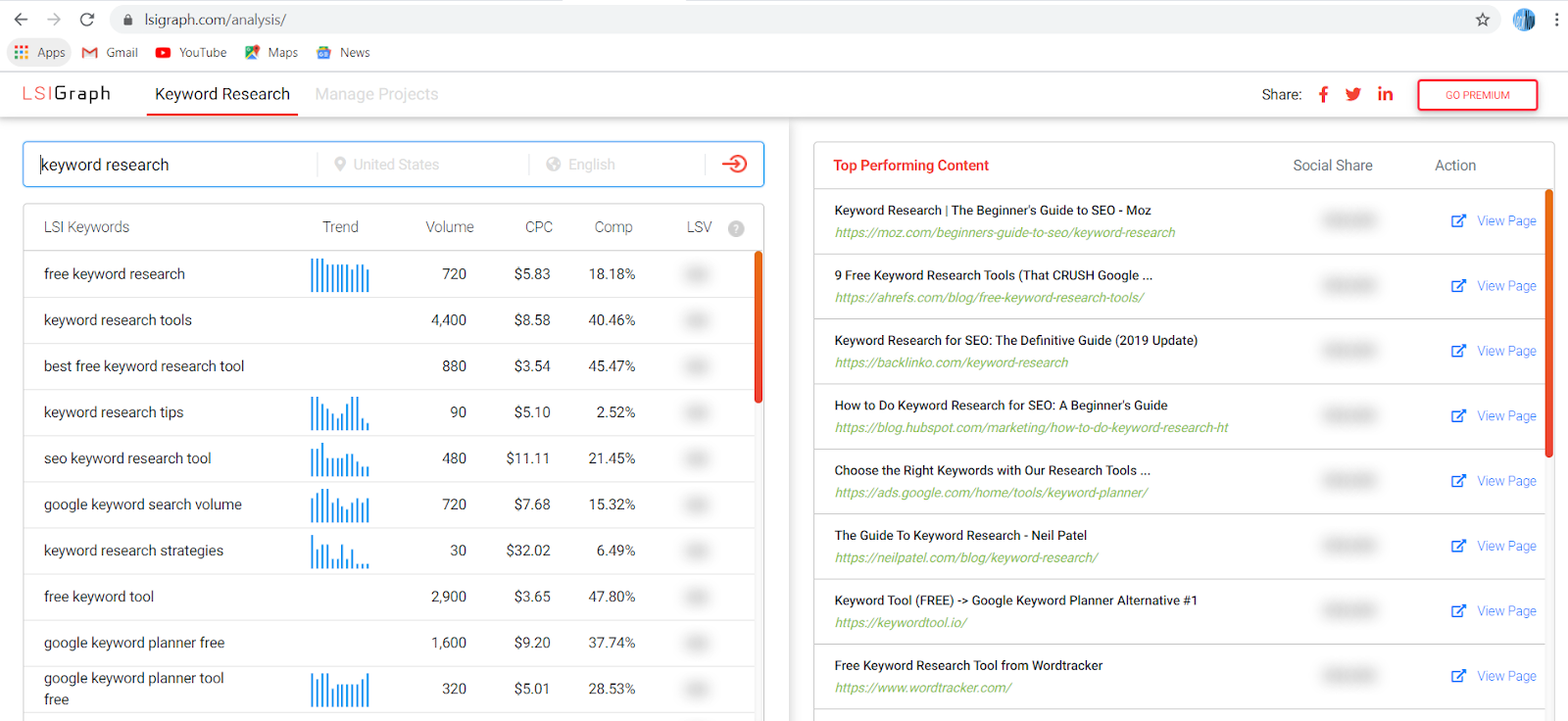Click the keyword table orange scrollbar
Screen dimensions: 1568x721
coord(759,327)
